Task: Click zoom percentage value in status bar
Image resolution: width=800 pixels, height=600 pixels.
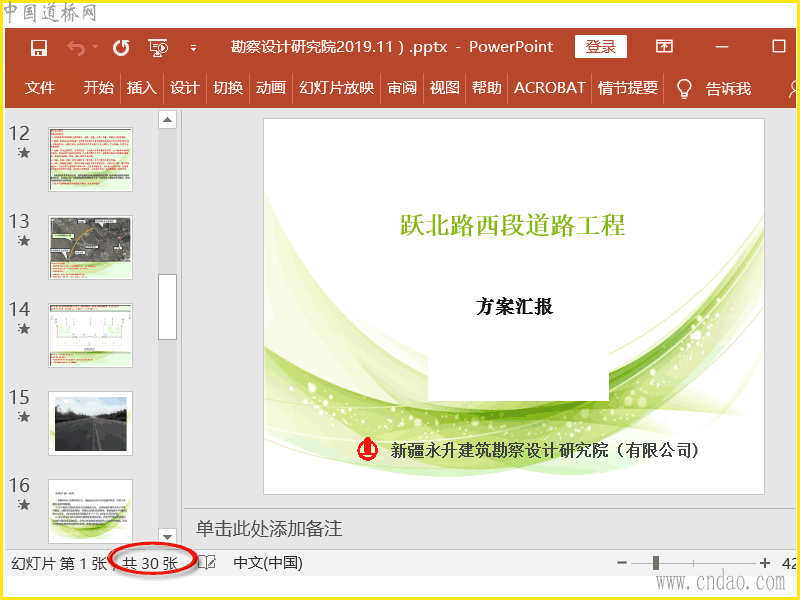Action: (x=789, y=563)
